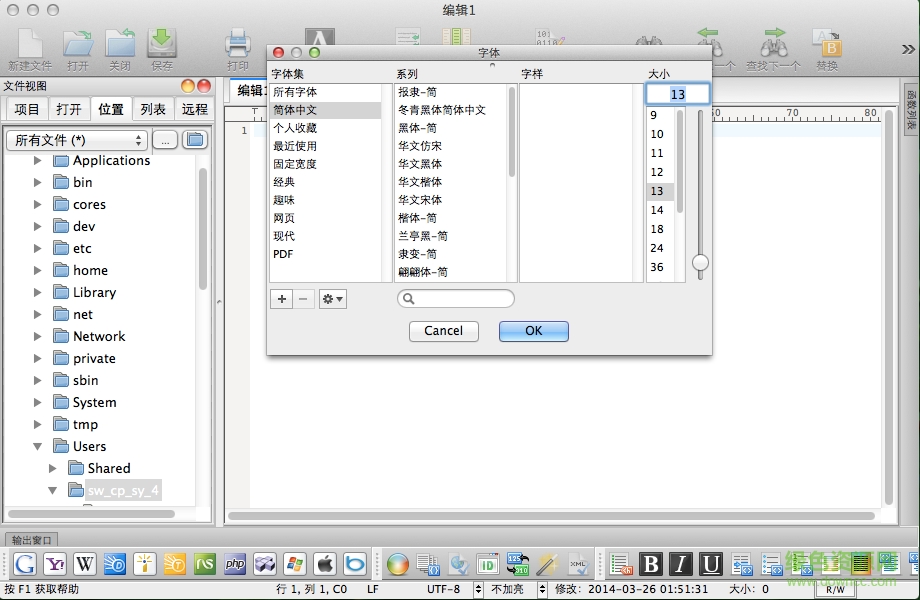Apply italic using the I icon
Screen dimensions: 920x600
[681, 565]
